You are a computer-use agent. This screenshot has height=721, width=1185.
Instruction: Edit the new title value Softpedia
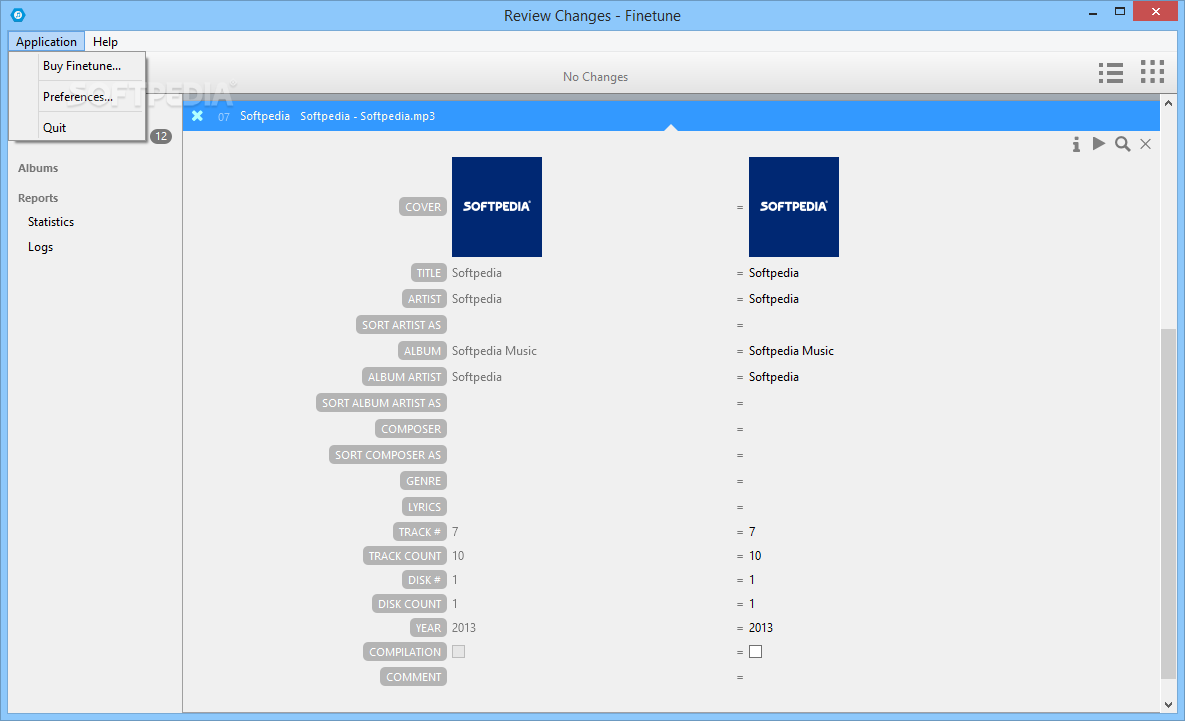[774, 273]
